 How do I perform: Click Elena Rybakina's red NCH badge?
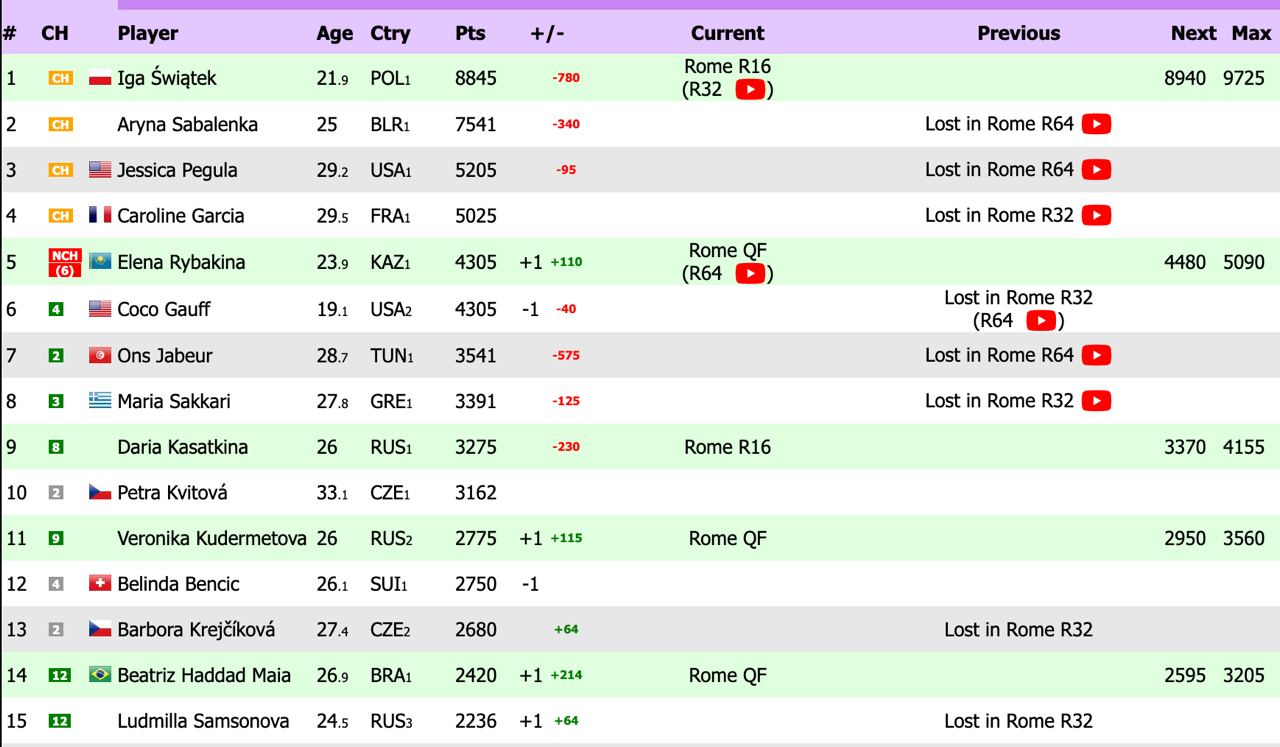tap(64, 263)
